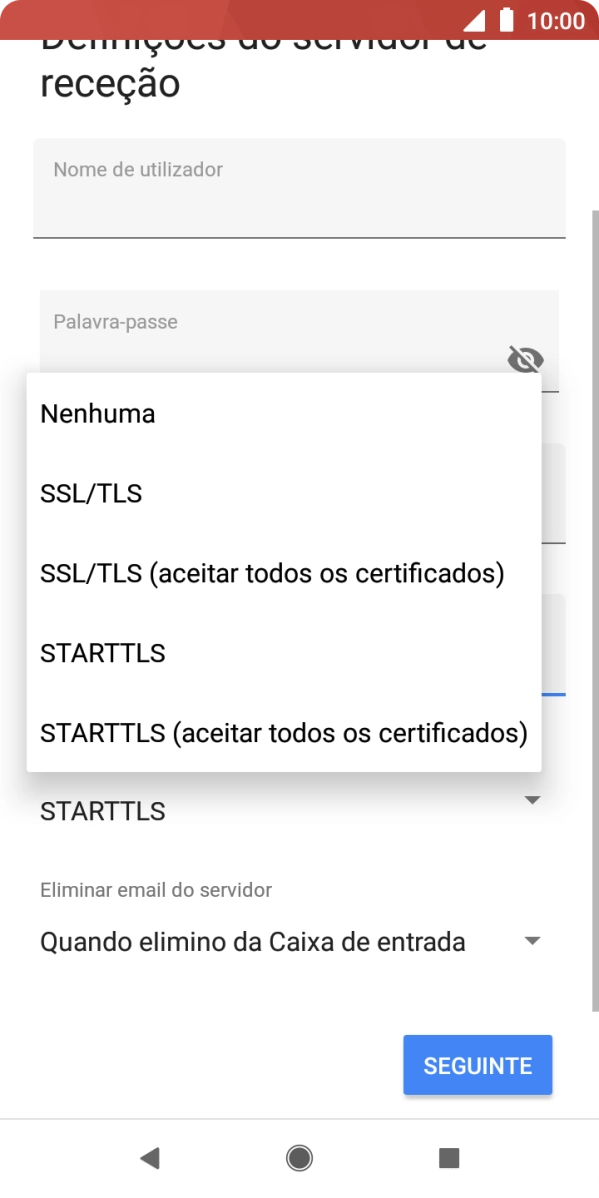Pick STARTTLS (aceitar todos os certificados)
599x1198 pixels.
[283, 733]
